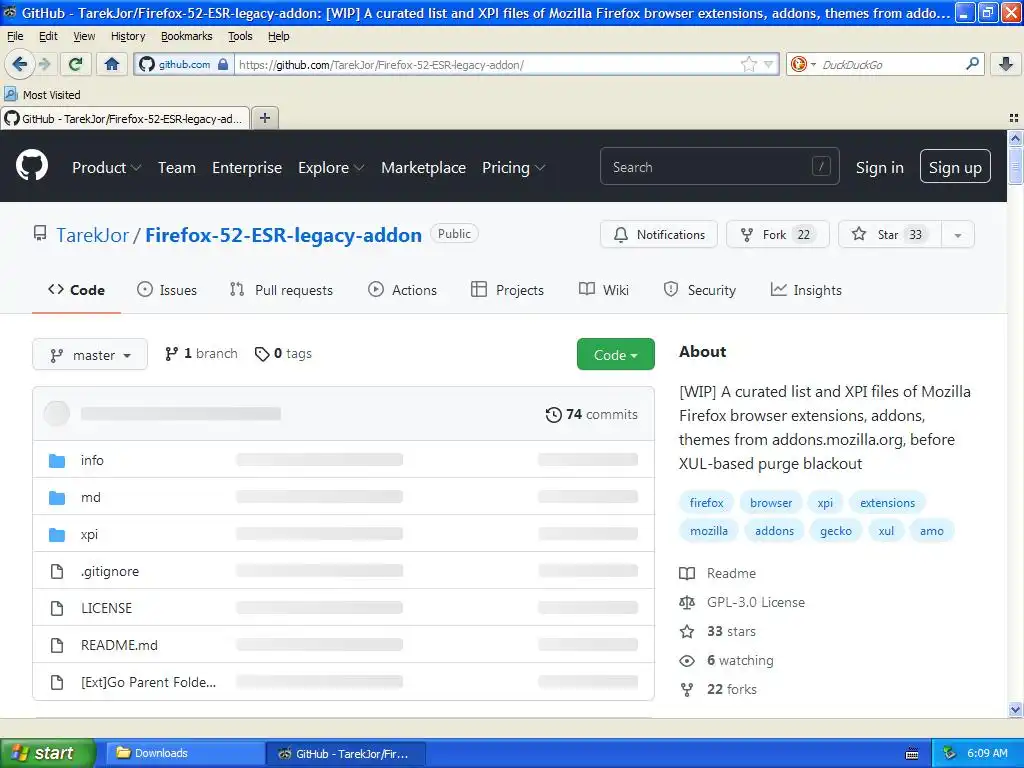
Task: Click the browser Back arrow button
Action: (20, 64)
